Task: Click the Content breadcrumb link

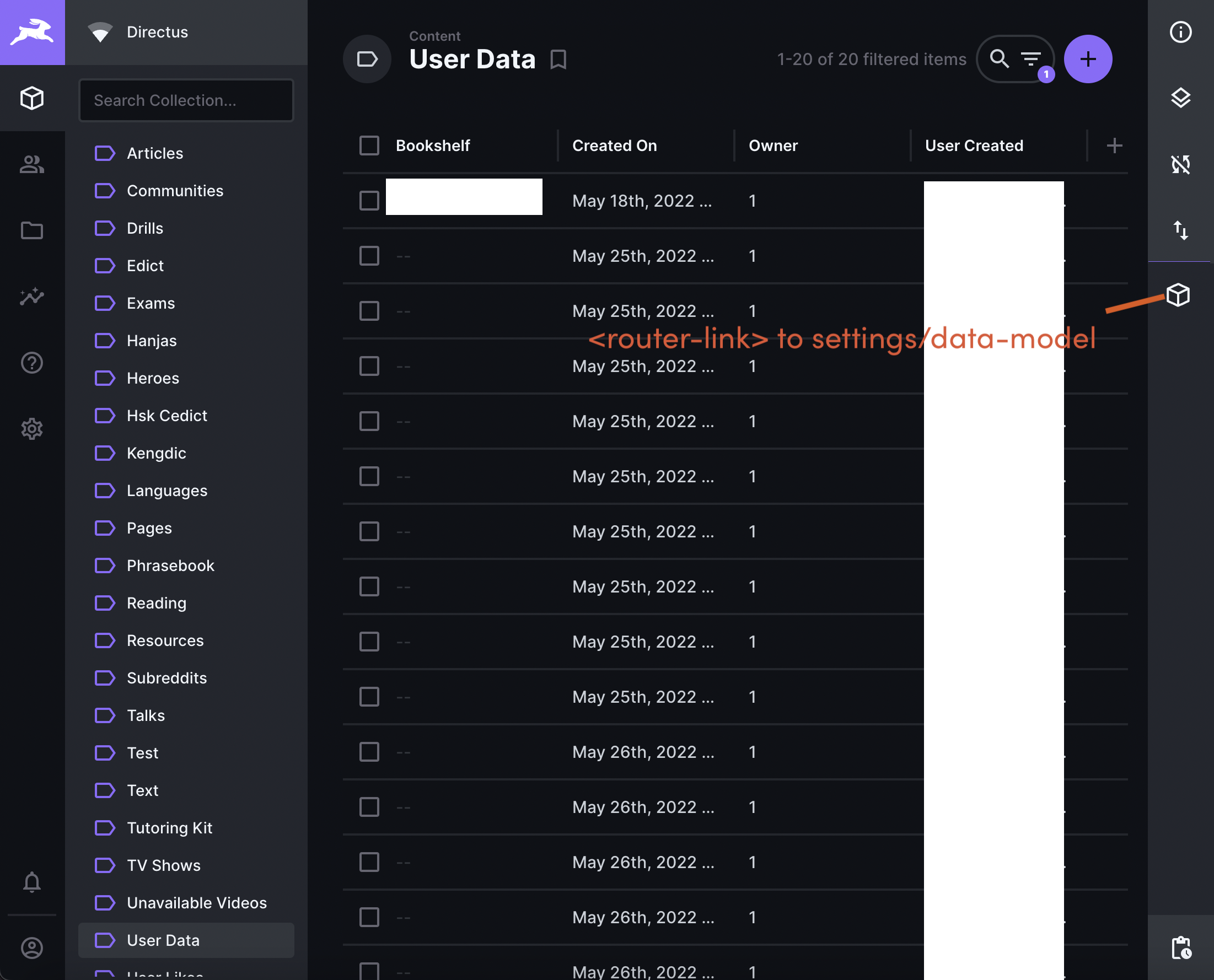Action: tap(435, 36)
